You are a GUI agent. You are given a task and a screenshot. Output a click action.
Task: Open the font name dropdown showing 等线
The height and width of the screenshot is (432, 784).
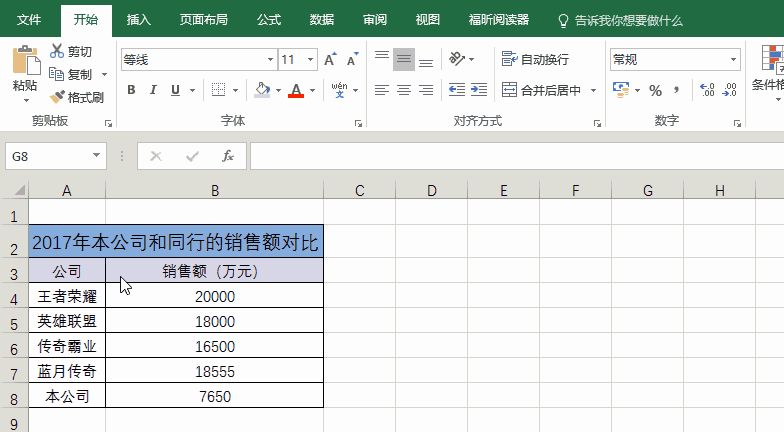(270, 60)
